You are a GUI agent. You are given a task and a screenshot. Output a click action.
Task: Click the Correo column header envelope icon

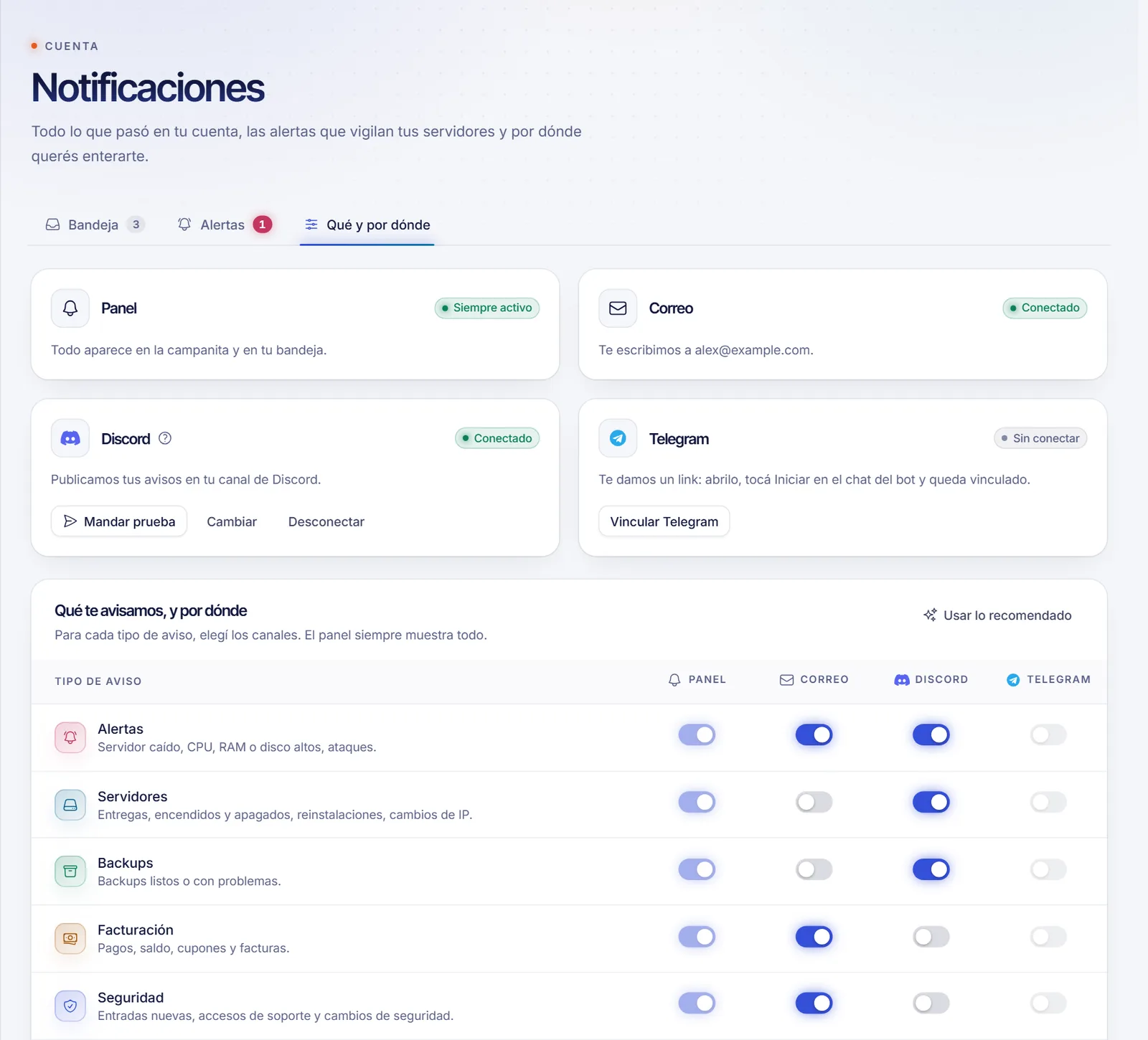point(786,680)
